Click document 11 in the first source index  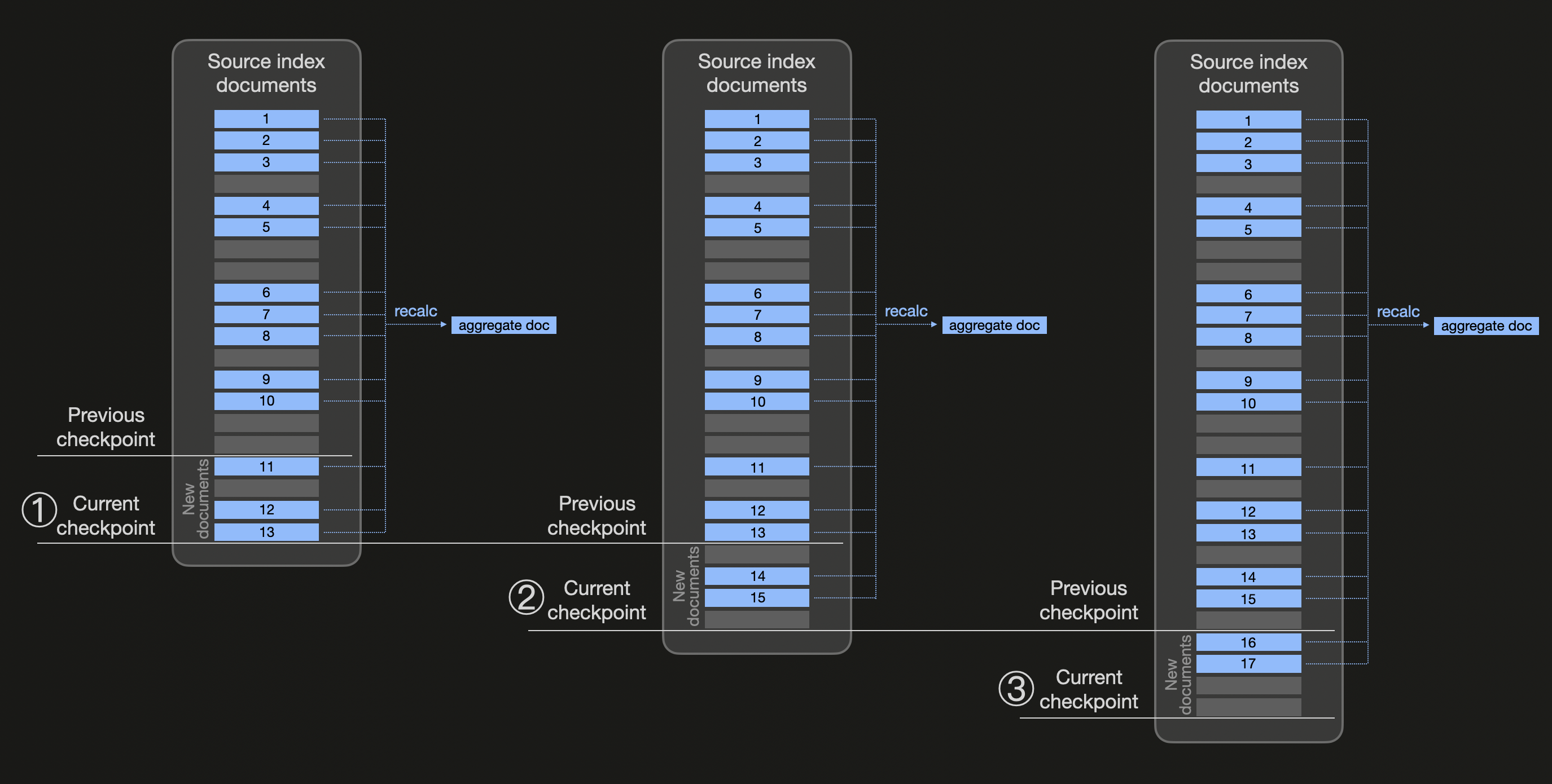click(266, 466)
